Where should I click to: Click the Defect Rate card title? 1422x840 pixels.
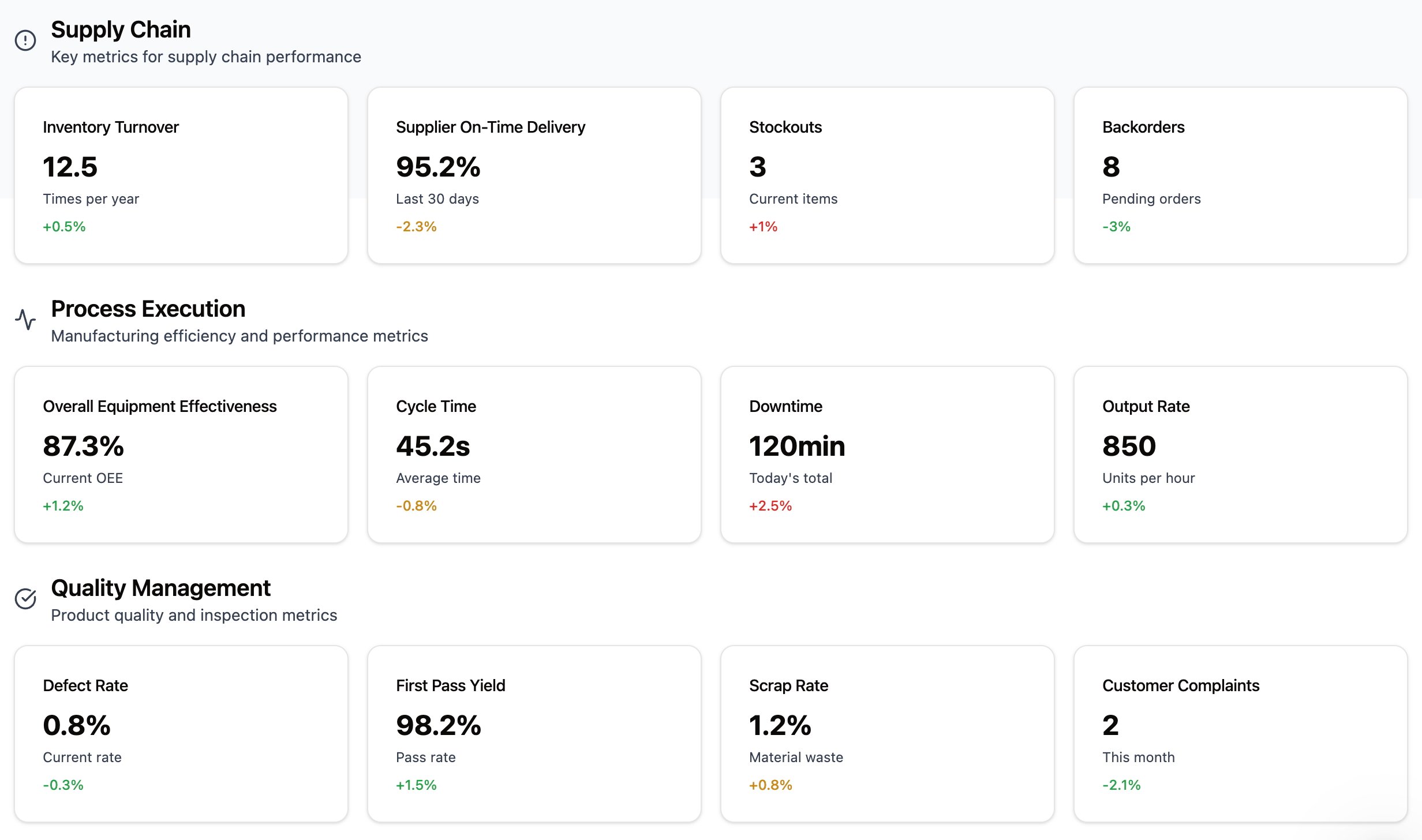85,685
